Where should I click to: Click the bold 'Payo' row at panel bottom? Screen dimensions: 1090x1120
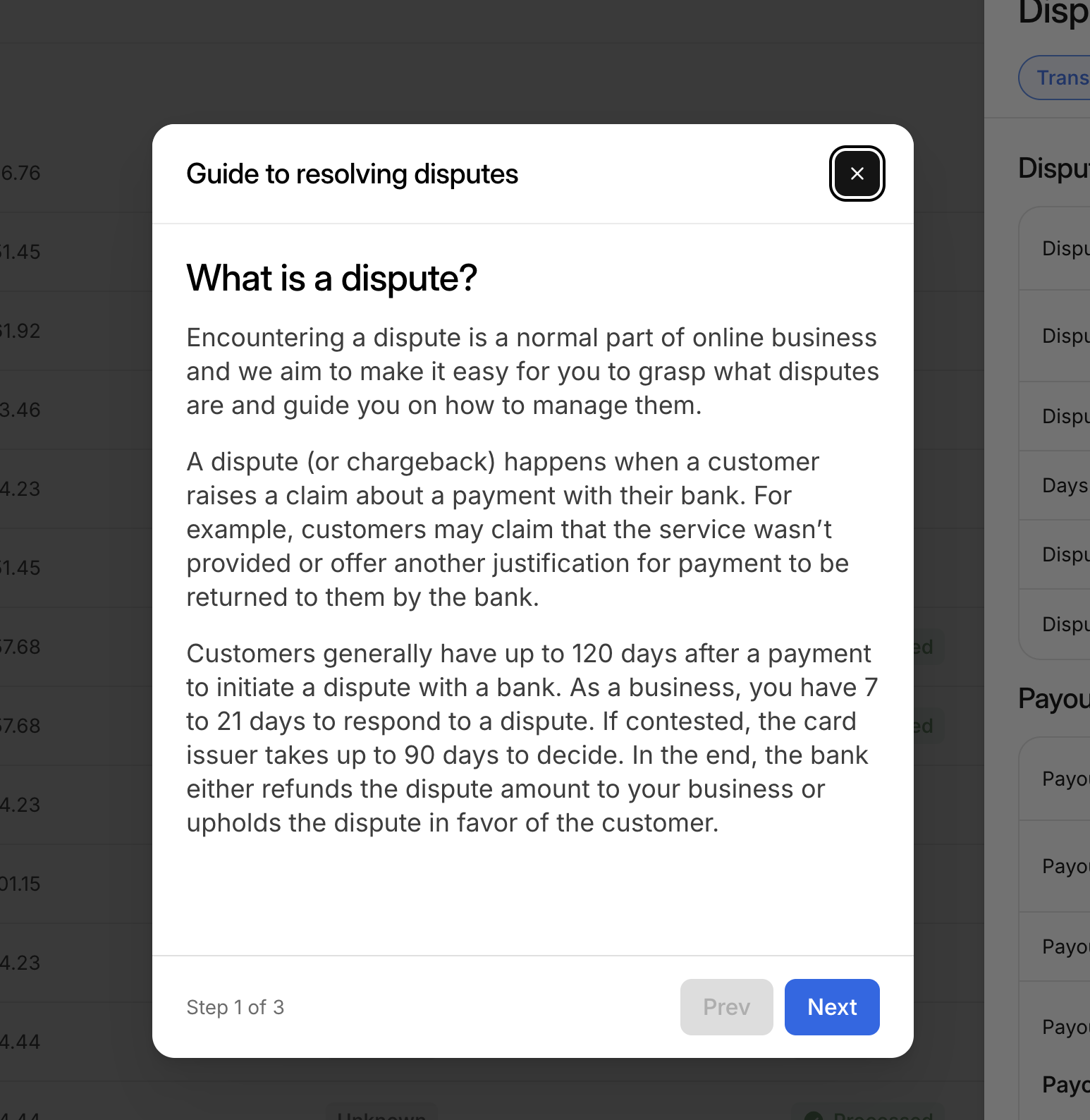1065,1085
